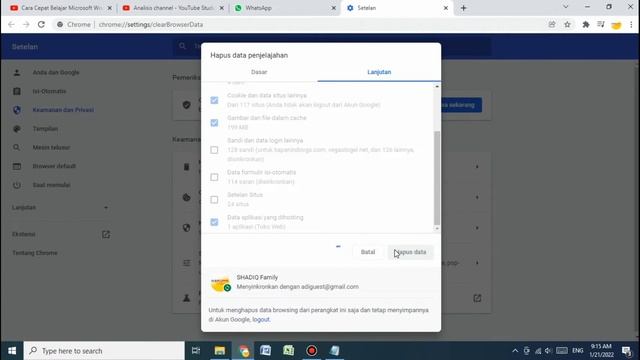This screenshot has width=640, height=360.
Task: Click the notepad icon in the taskbar
Action: (x=334, y=351)
